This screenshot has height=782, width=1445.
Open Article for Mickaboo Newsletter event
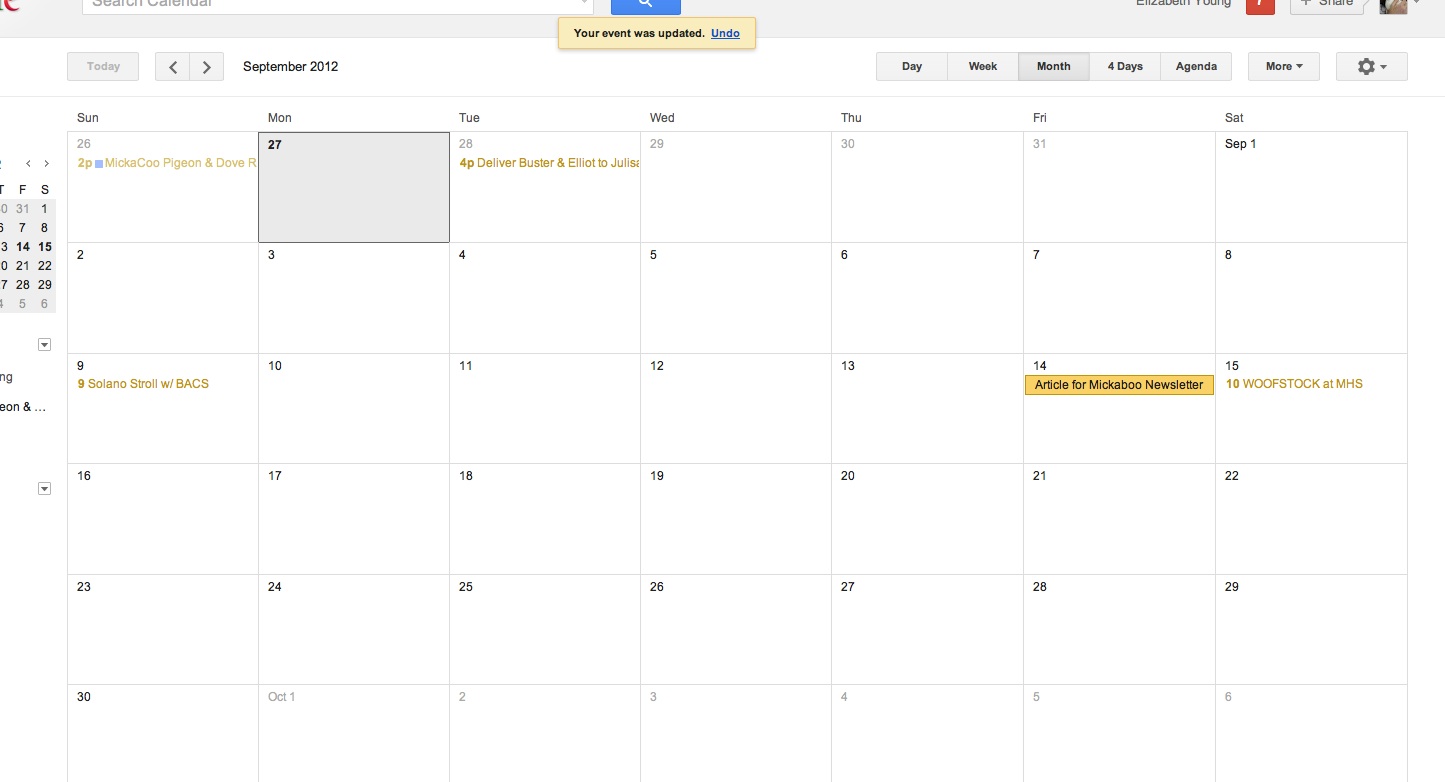[1118, 385]
